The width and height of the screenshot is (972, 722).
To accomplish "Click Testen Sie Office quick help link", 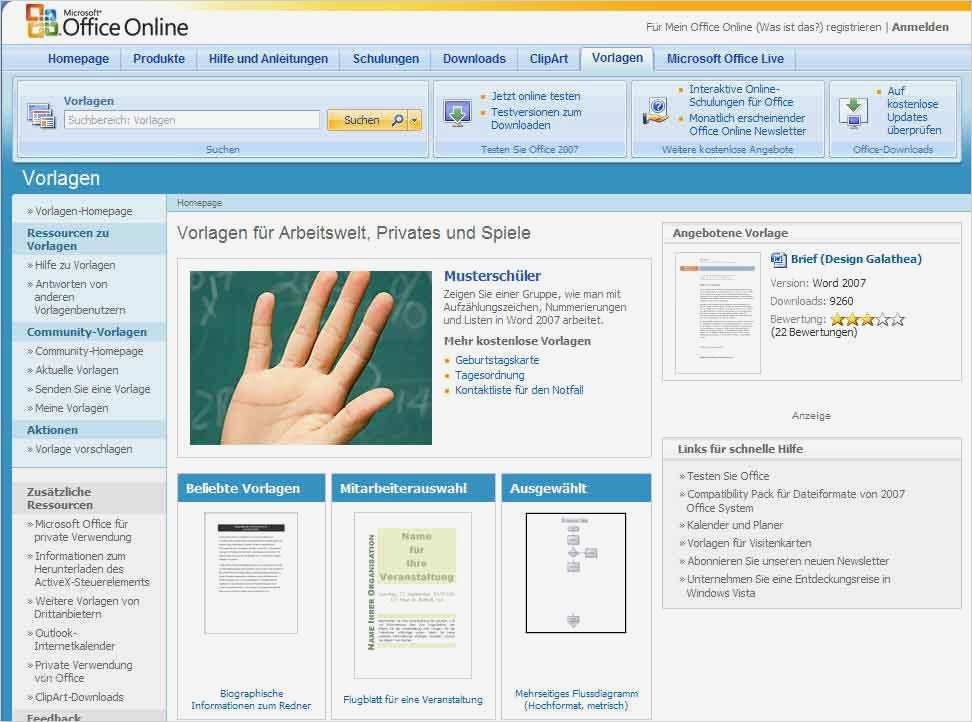I will tap(728, 476).
